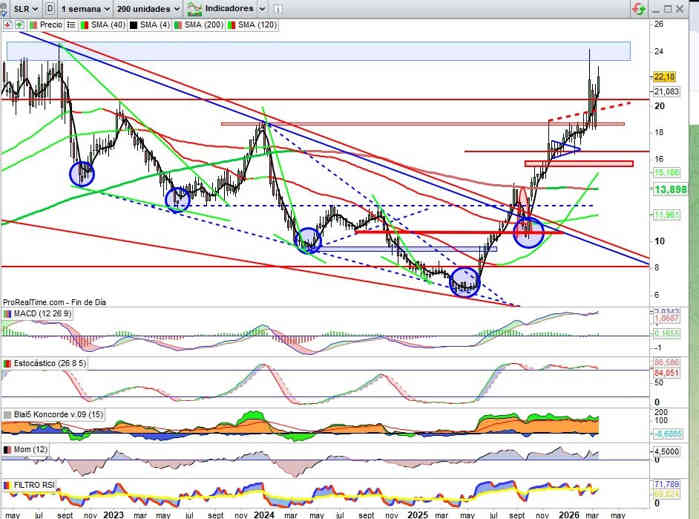The height and width of the screenshot is (519, 699).
Task: Click the Mom (12) indicator icon
Action: coord(7,451)
